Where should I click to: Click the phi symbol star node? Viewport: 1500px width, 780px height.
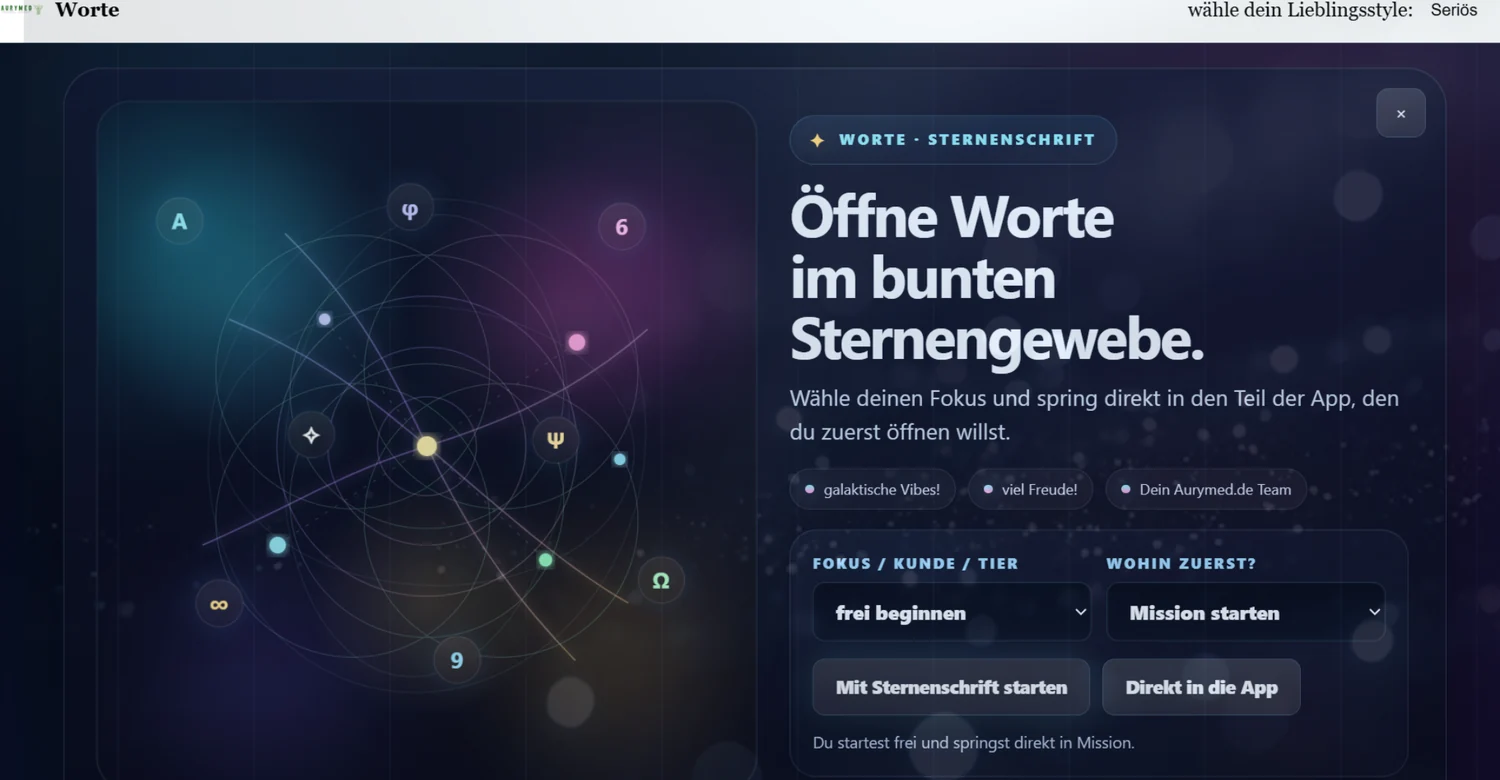point(410,209)
